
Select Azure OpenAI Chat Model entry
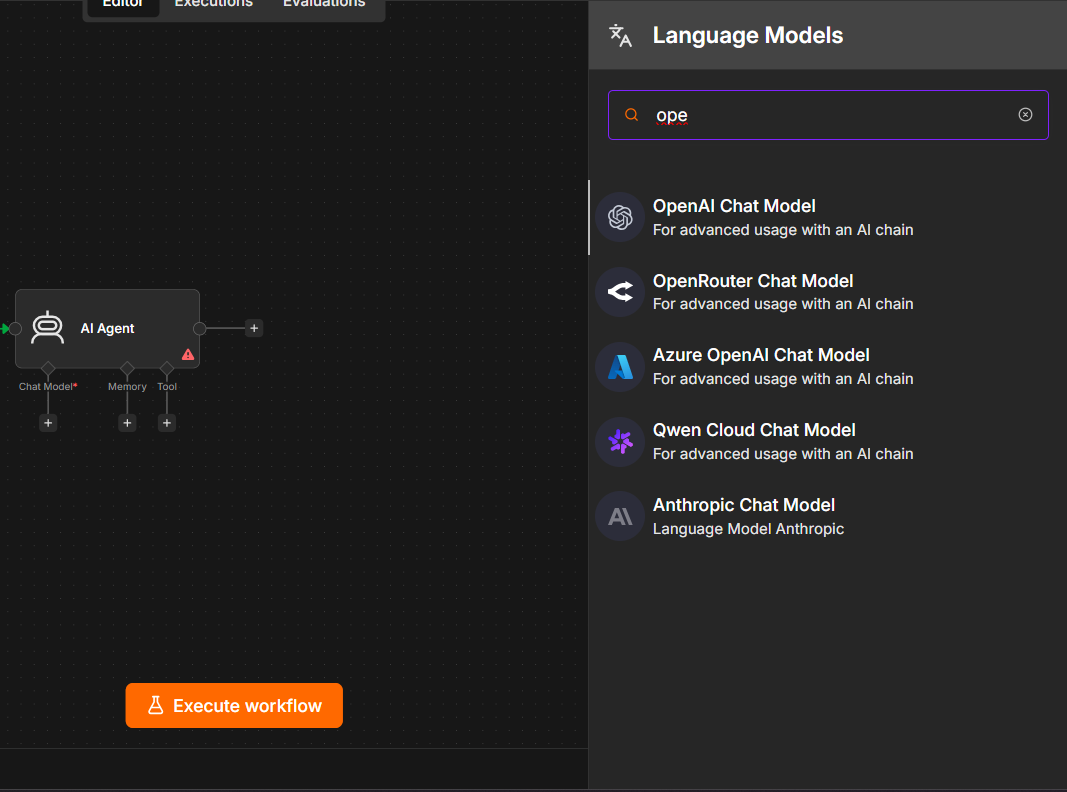827,367
